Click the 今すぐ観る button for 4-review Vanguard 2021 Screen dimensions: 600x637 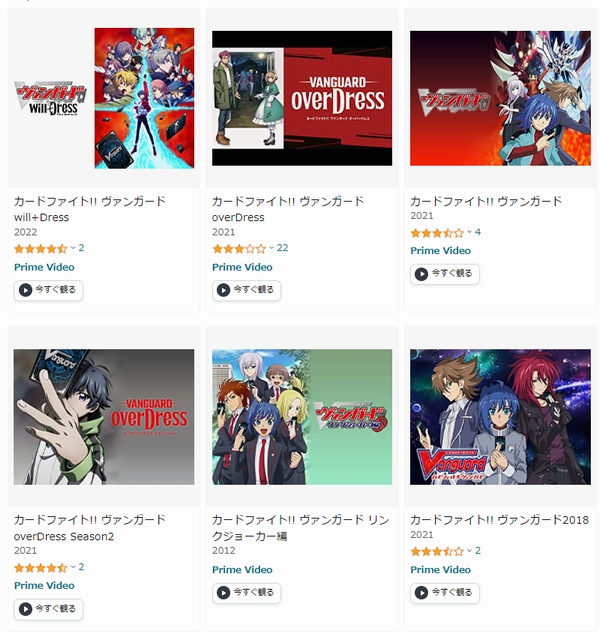coord(445,274)
